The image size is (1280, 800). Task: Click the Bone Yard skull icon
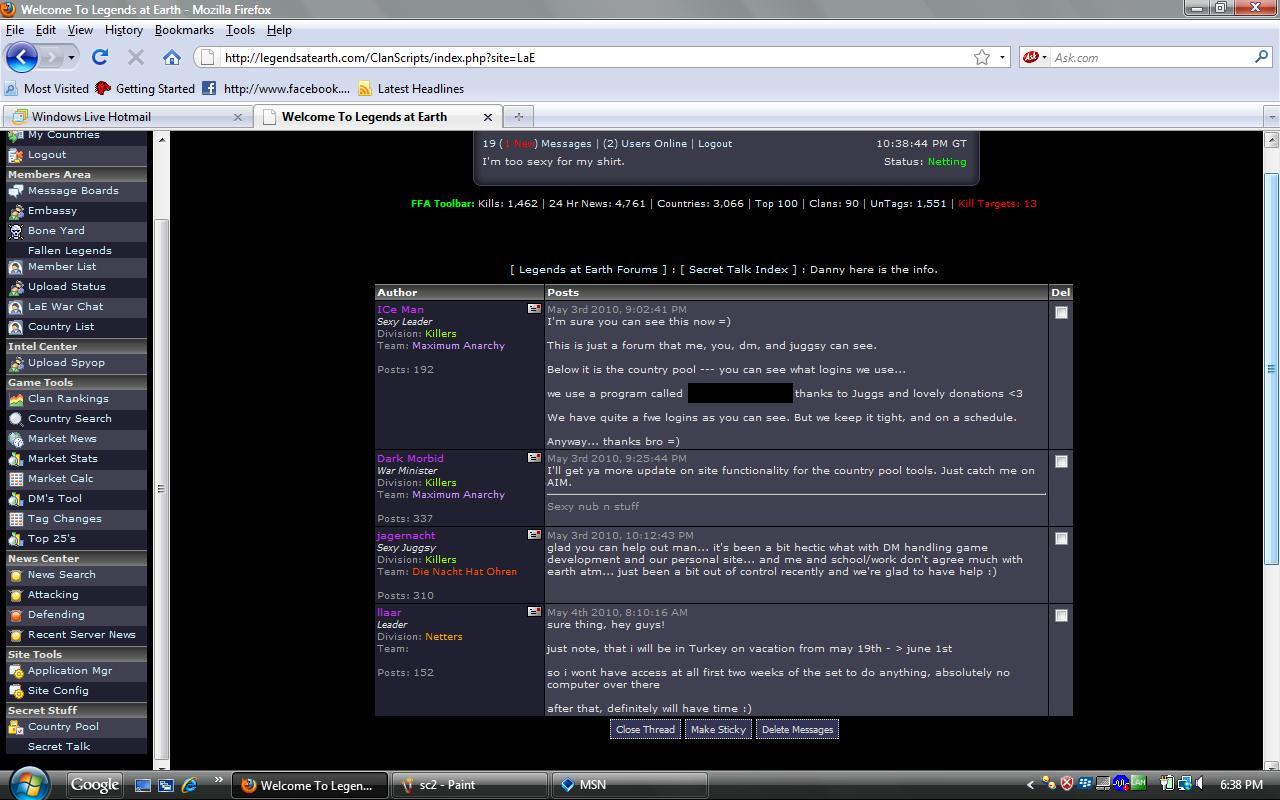point(16,231)
